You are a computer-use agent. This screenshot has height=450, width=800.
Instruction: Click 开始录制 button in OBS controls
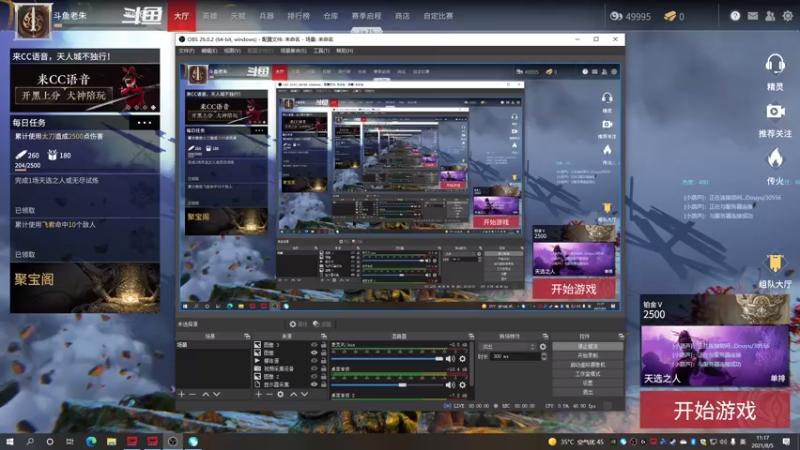(x=588, y=356)
